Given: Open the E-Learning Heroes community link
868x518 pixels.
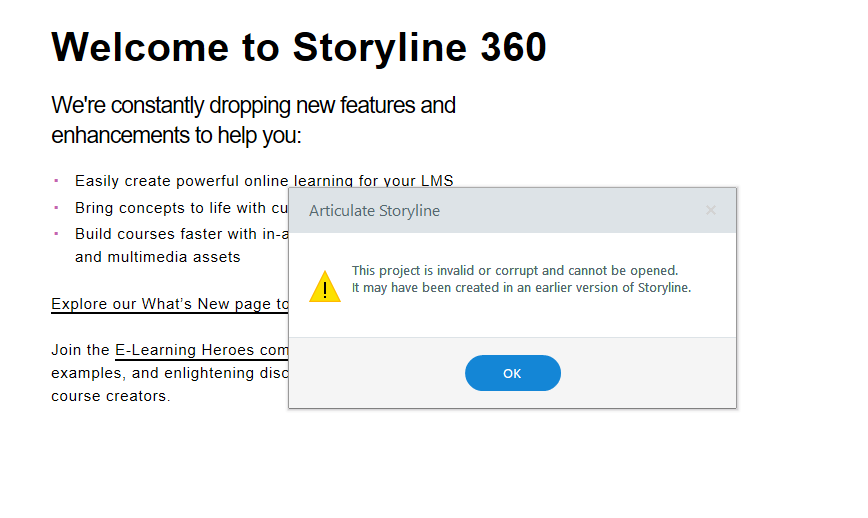Looking at the screenshot, I should [200, 350].
